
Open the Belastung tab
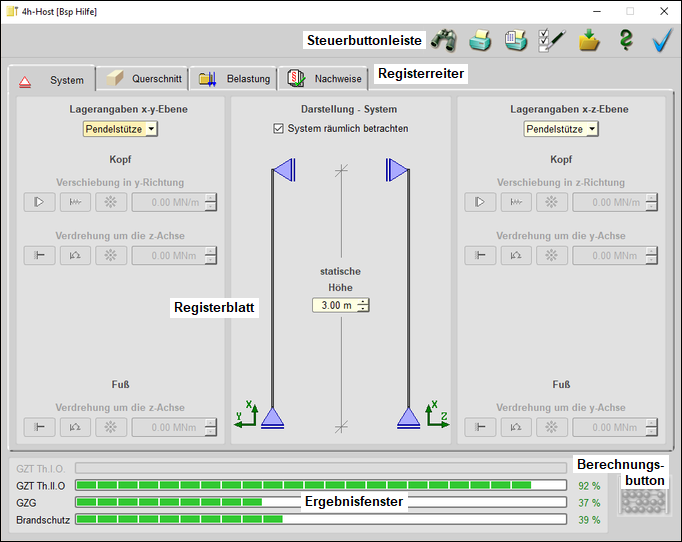tap(235, 78)
